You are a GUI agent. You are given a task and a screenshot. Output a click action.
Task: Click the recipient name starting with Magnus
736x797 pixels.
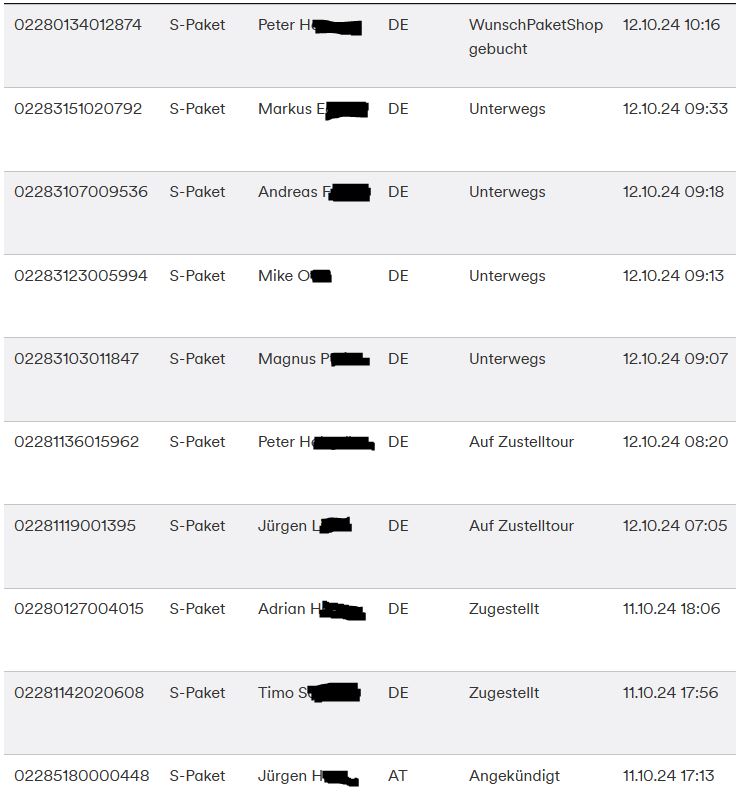[313, 359]
